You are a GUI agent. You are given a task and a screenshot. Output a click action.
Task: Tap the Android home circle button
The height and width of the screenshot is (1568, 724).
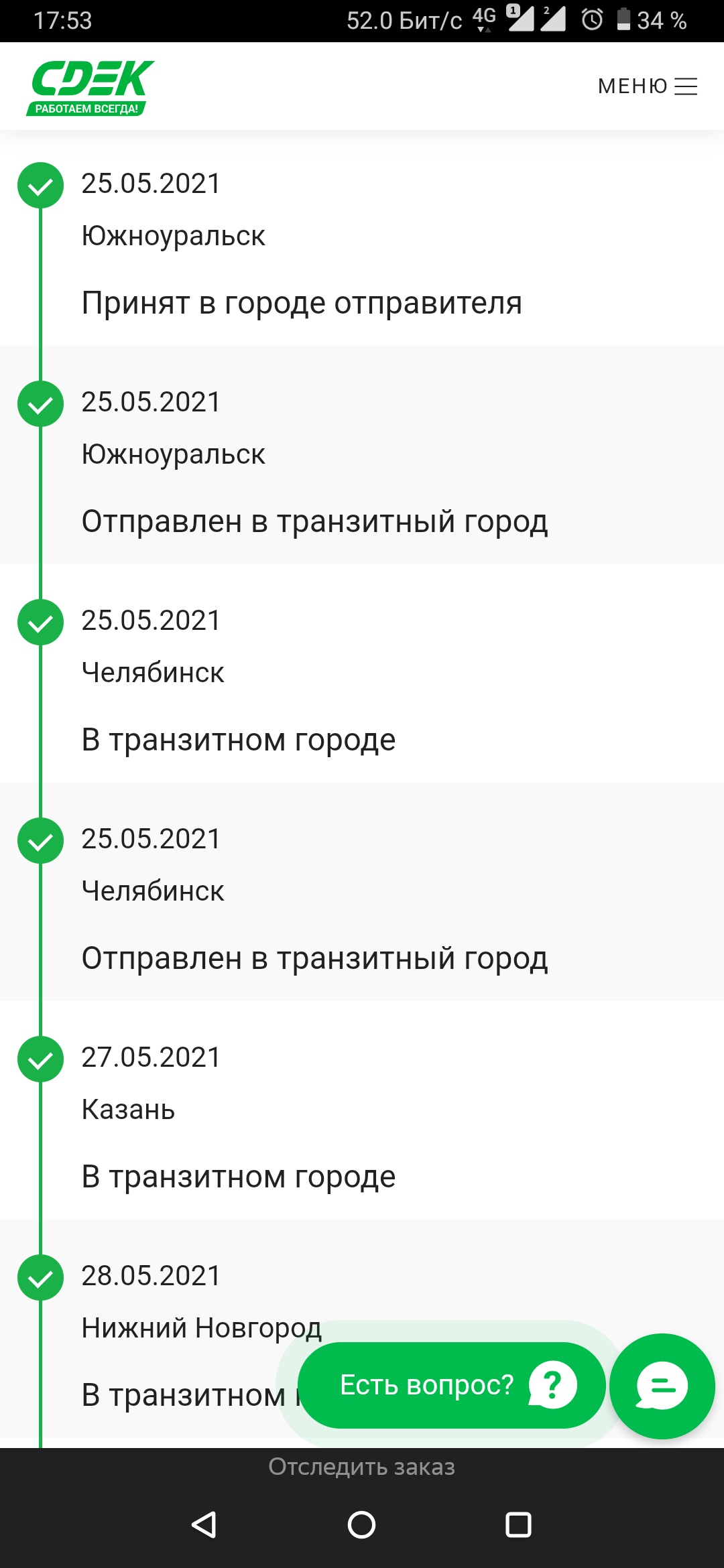coord(361,1525)
